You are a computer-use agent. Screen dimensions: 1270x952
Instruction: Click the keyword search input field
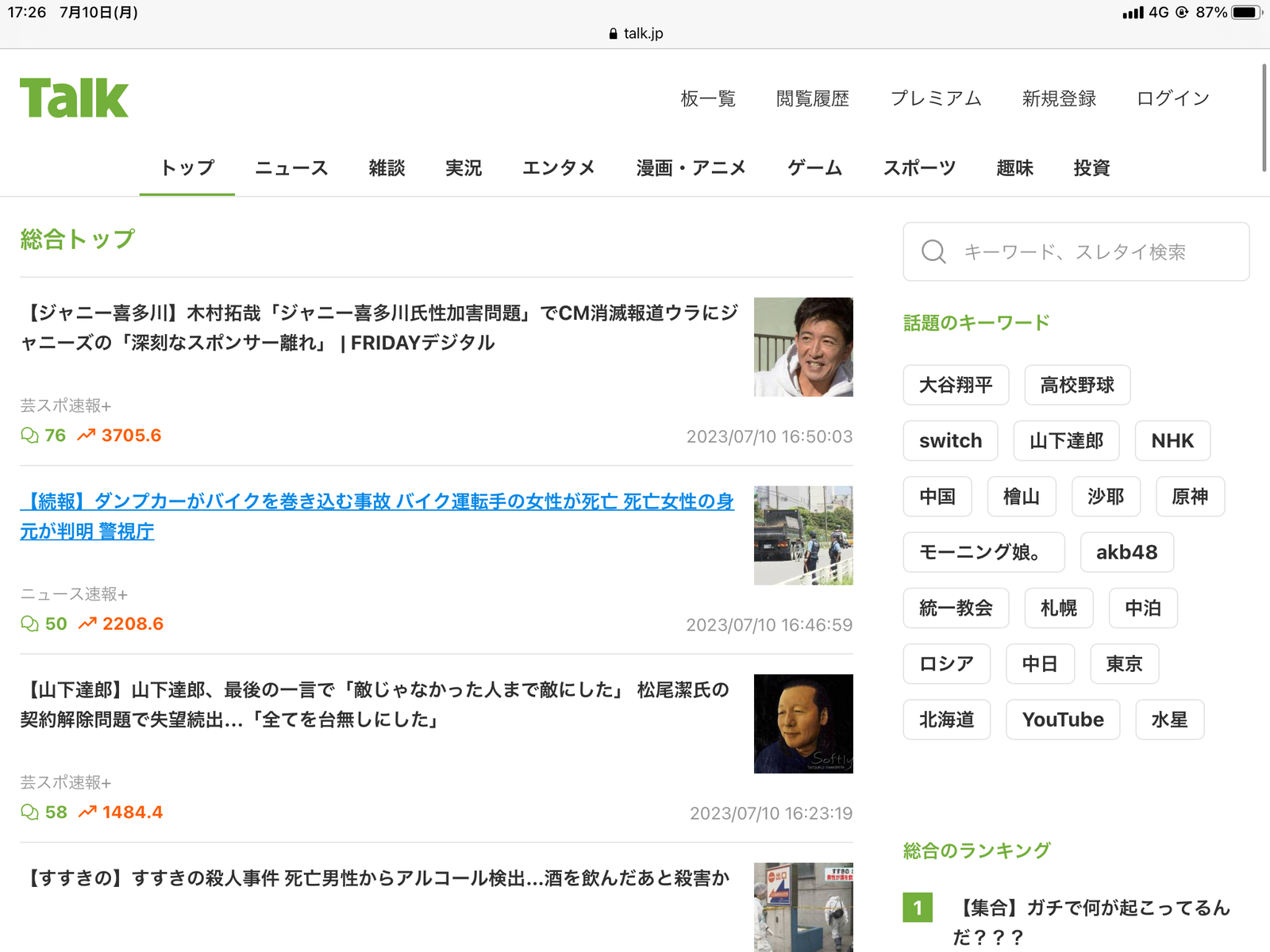point(1076,251)
